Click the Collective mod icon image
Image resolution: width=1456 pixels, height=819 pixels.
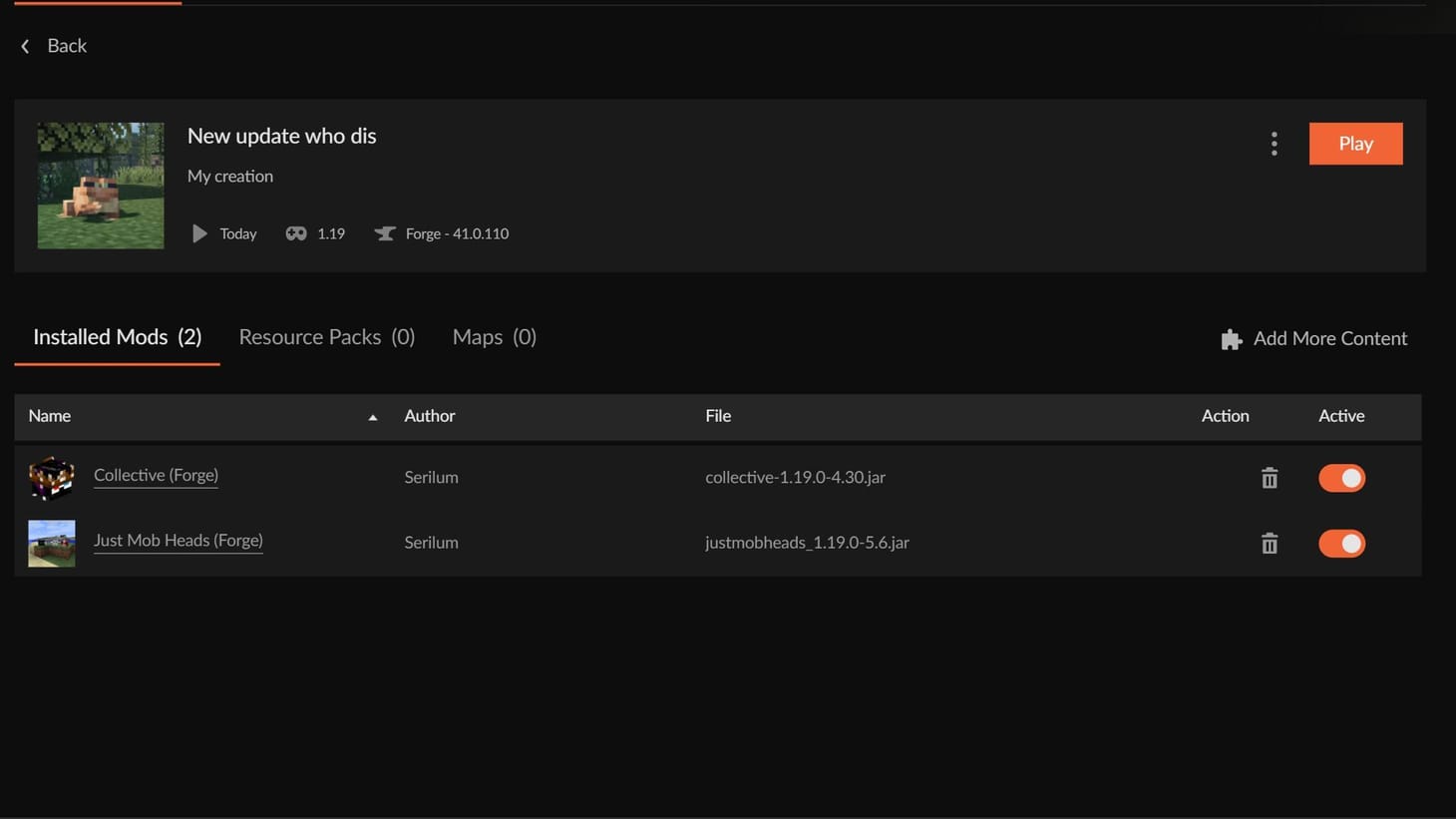click(52, 478)
